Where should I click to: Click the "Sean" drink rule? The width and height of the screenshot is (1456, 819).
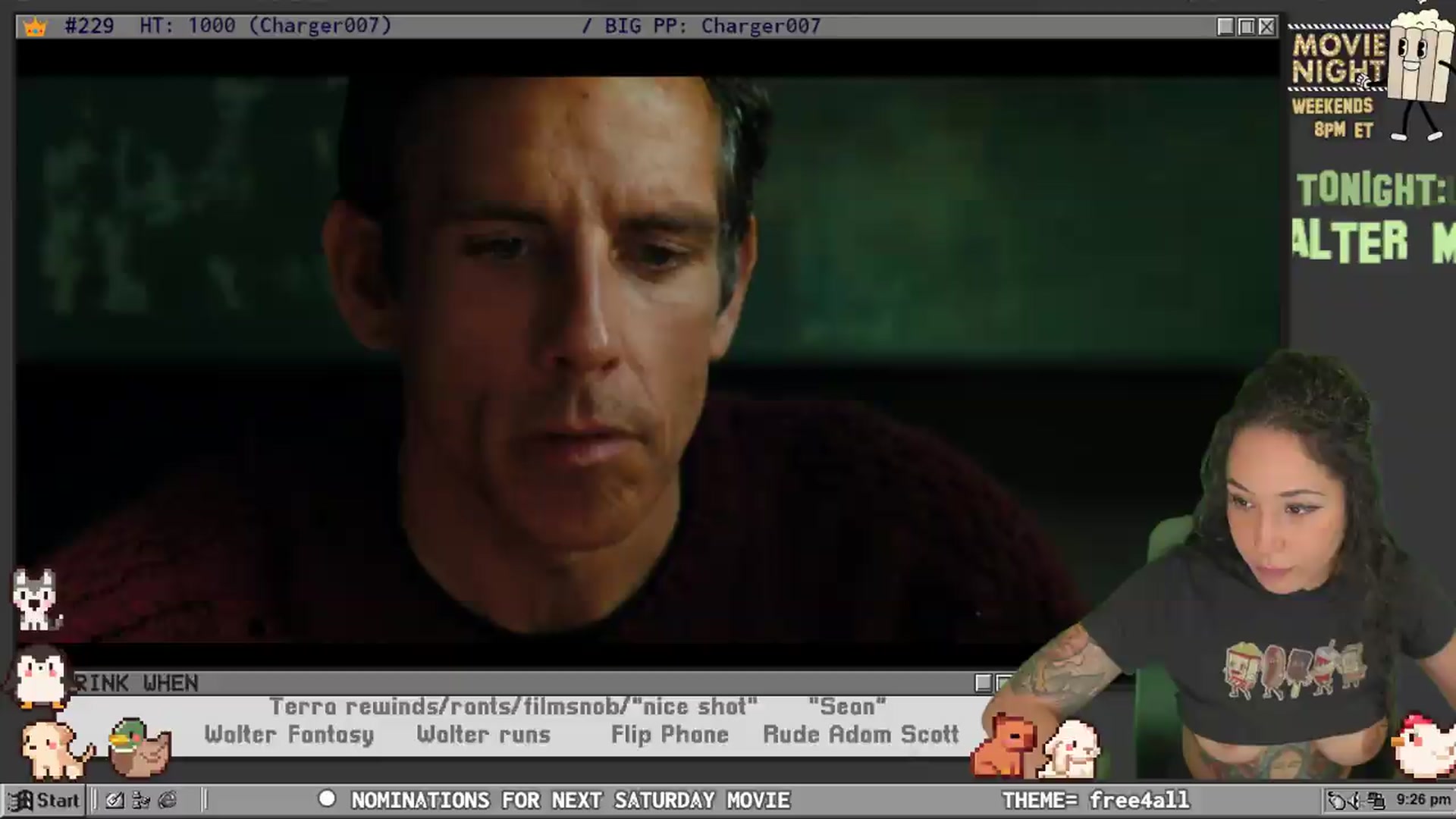847,706
